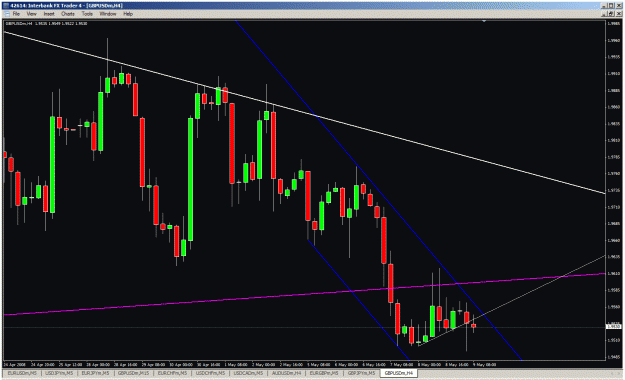
Task: Open the Help menu
Action: click(128, 14)
